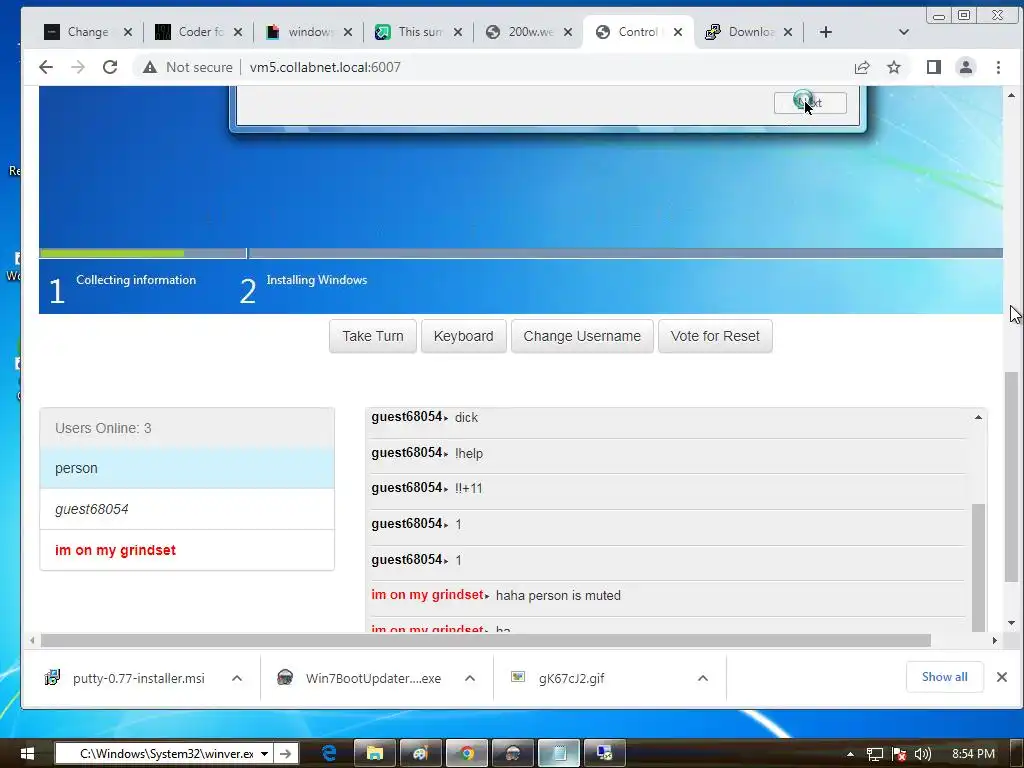Click the network tray icon
The height and width of the screenshot is (768, 1024).
[x=874, y=754]
